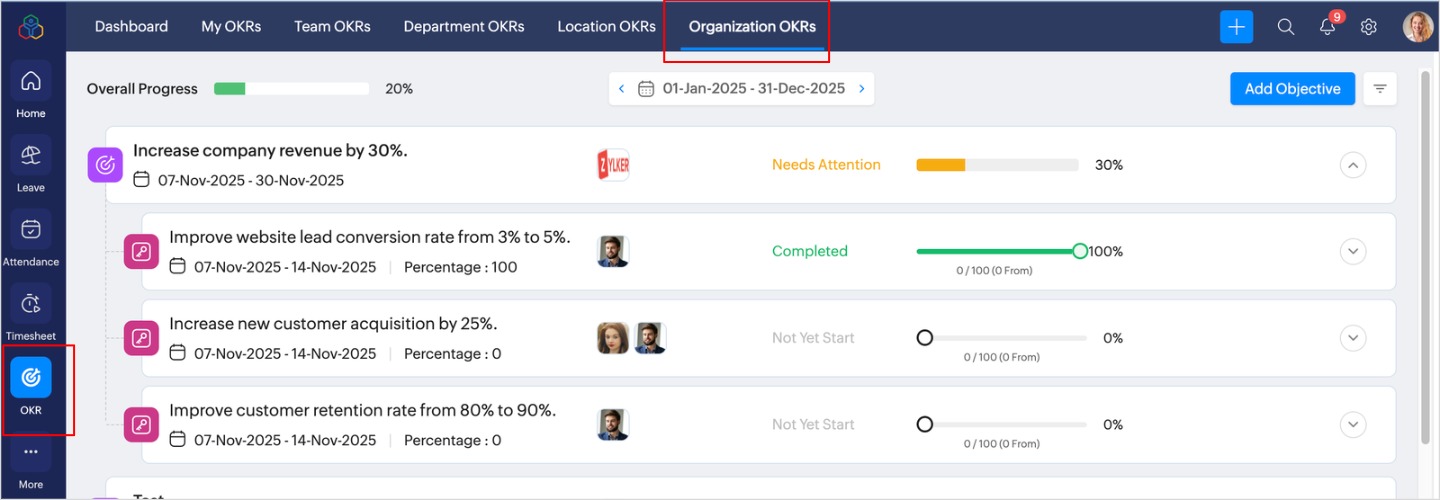Select the OKR sidebar icon
Image resolution: width=1440 pixels, height=500 pixels.
31,377
